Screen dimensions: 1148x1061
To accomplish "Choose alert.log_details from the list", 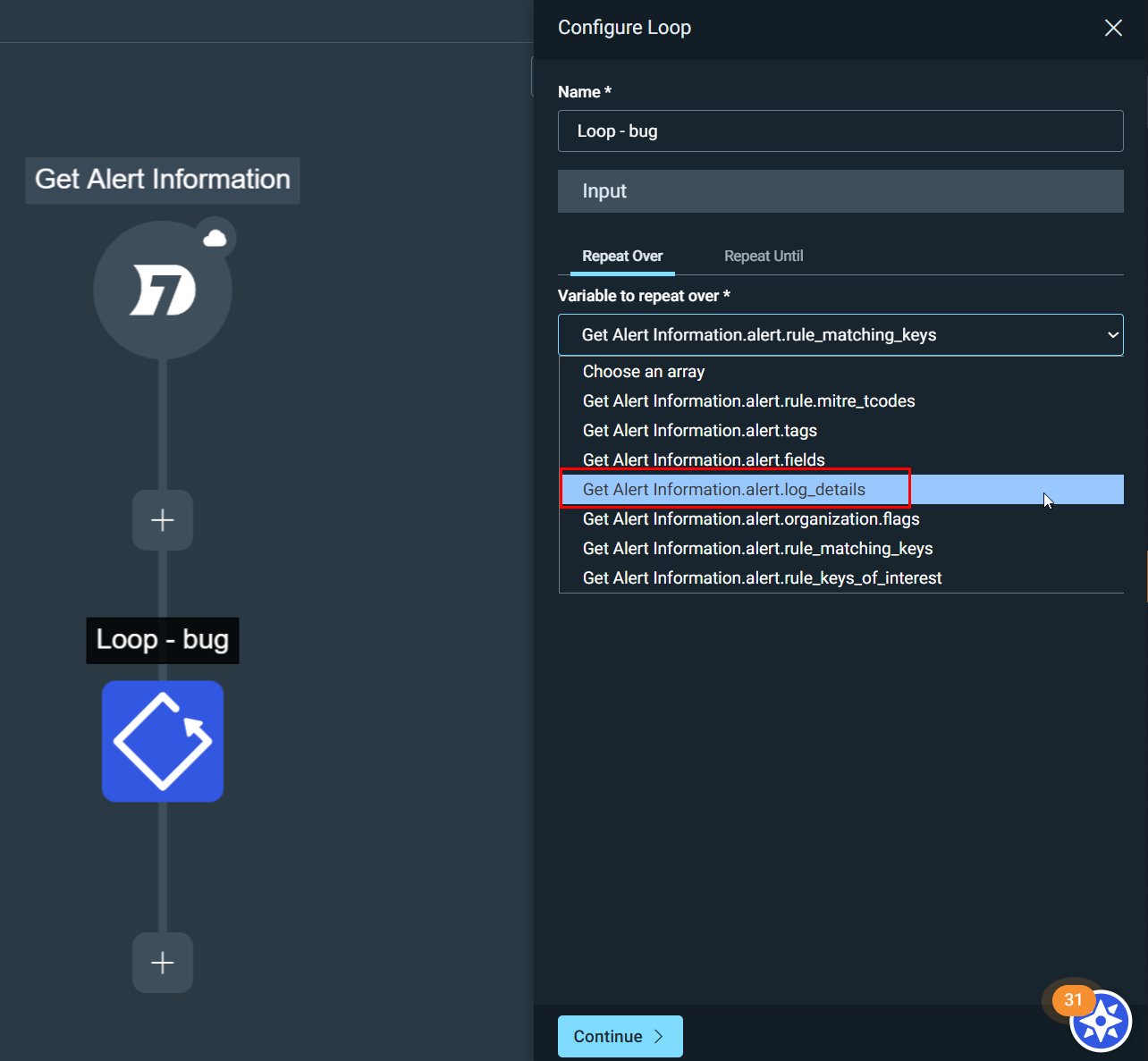I will [723, 490].
